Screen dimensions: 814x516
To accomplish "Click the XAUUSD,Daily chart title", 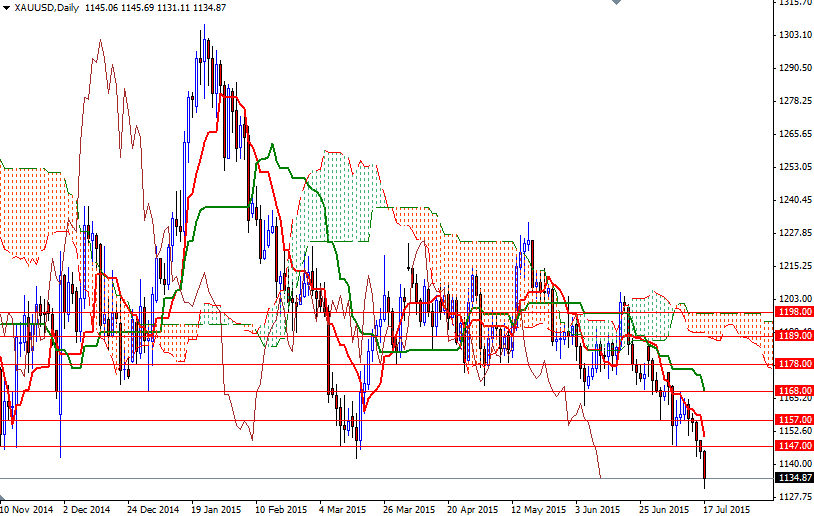I will pos(48,8).
